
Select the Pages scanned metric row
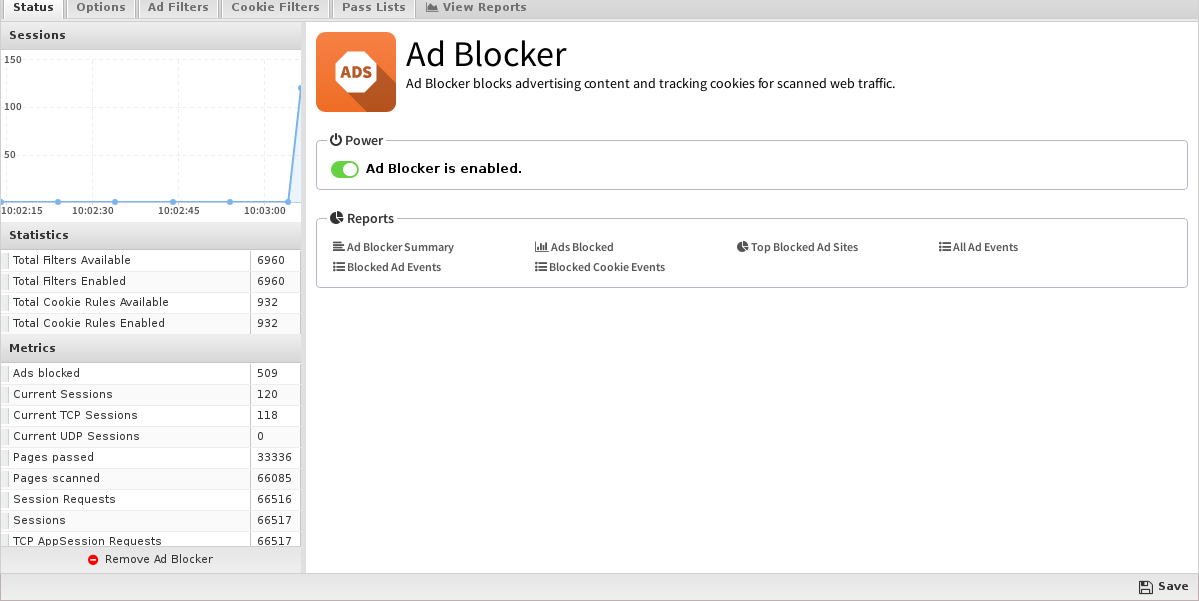[151, 479]
